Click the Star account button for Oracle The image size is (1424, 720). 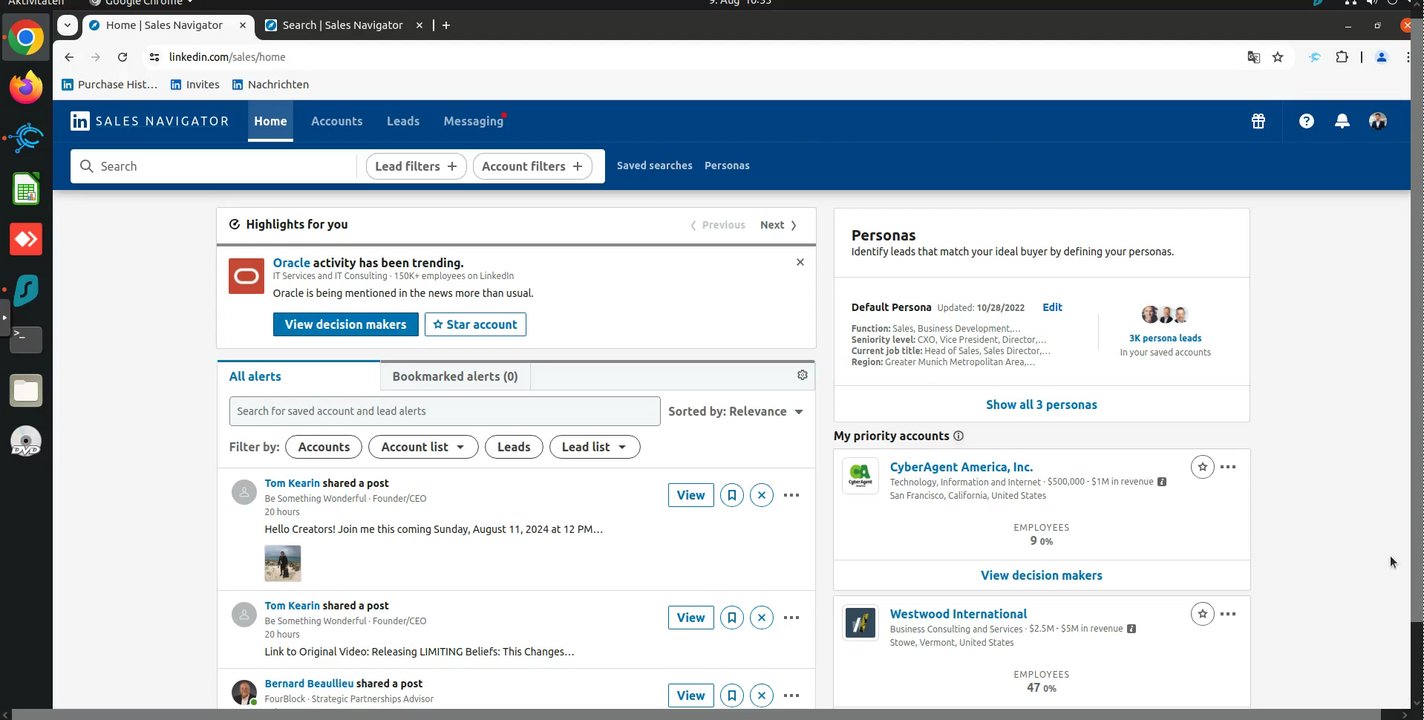point(475,324)
